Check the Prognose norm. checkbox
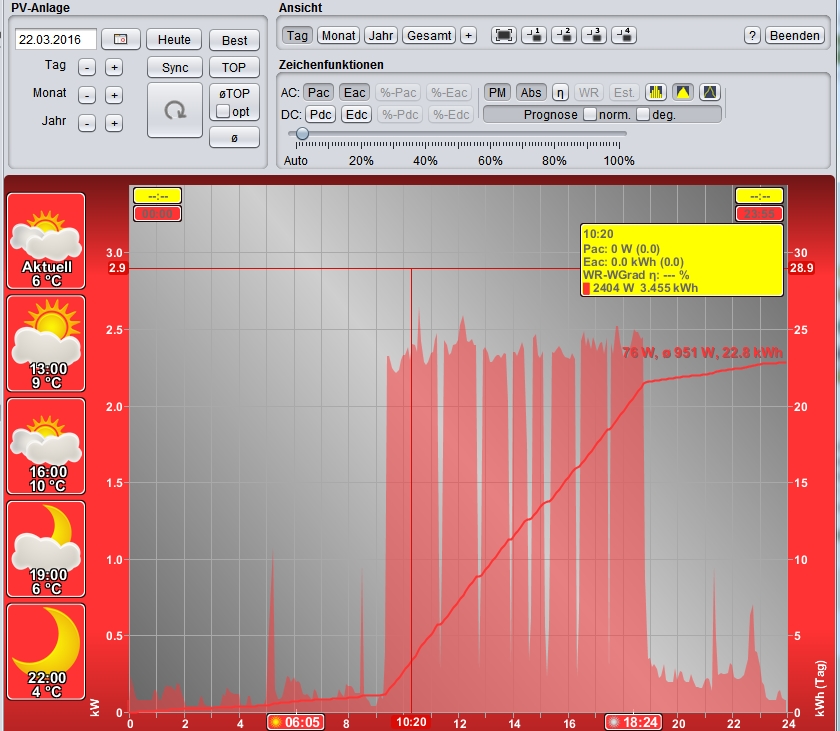840x731 pixels. point(590,114)
